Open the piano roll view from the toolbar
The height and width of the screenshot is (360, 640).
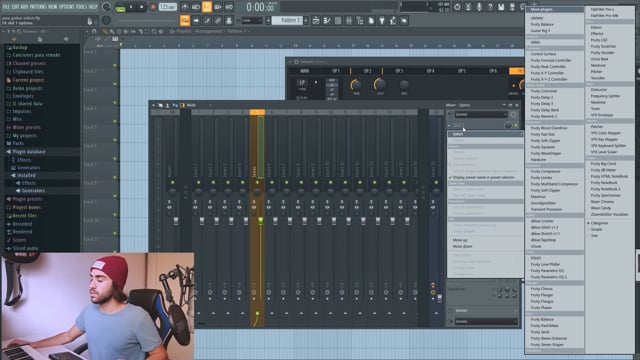click(327, 20)
